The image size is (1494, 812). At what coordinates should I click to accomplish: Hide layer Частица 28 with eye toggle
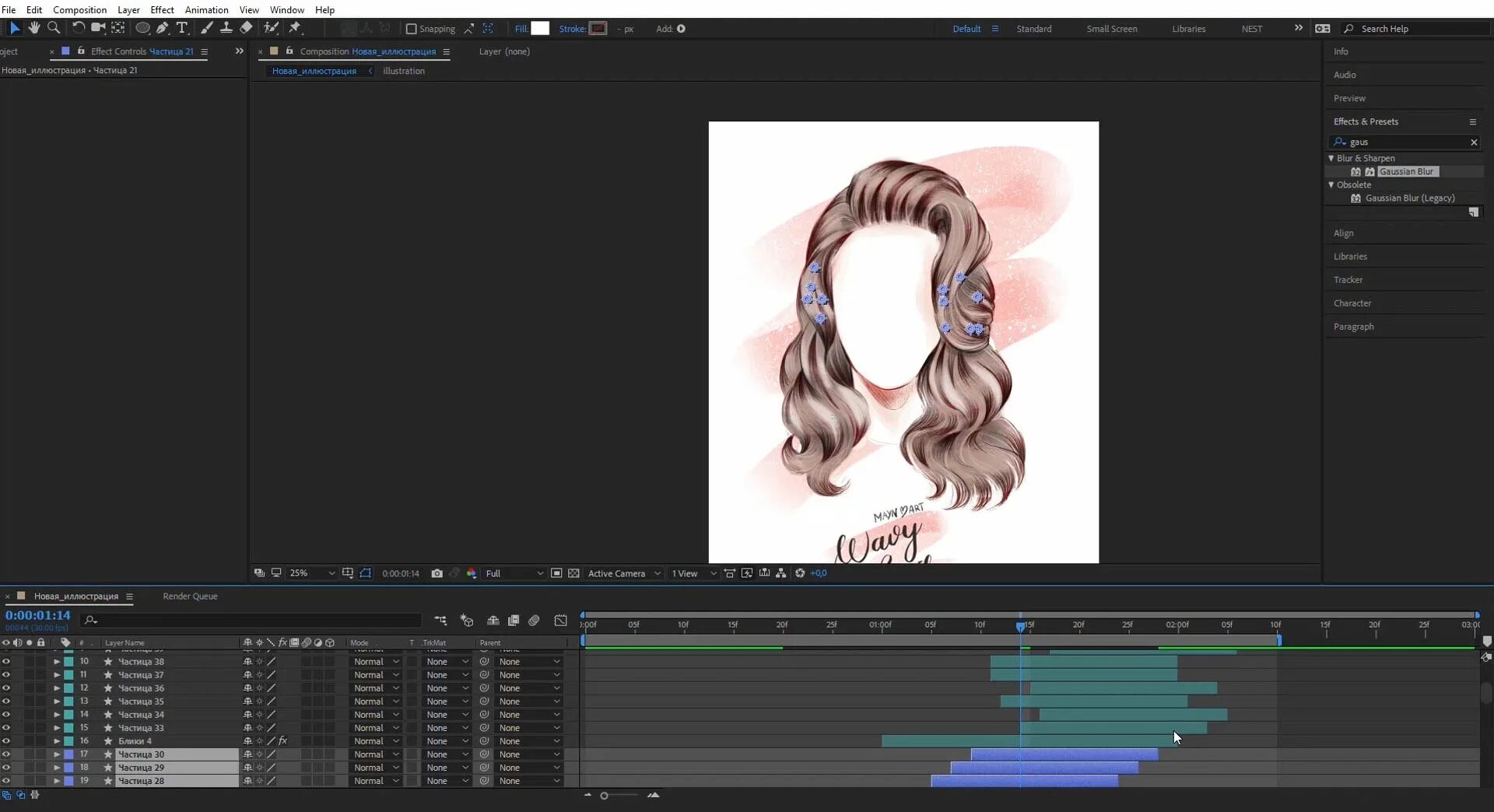[6, 781]
